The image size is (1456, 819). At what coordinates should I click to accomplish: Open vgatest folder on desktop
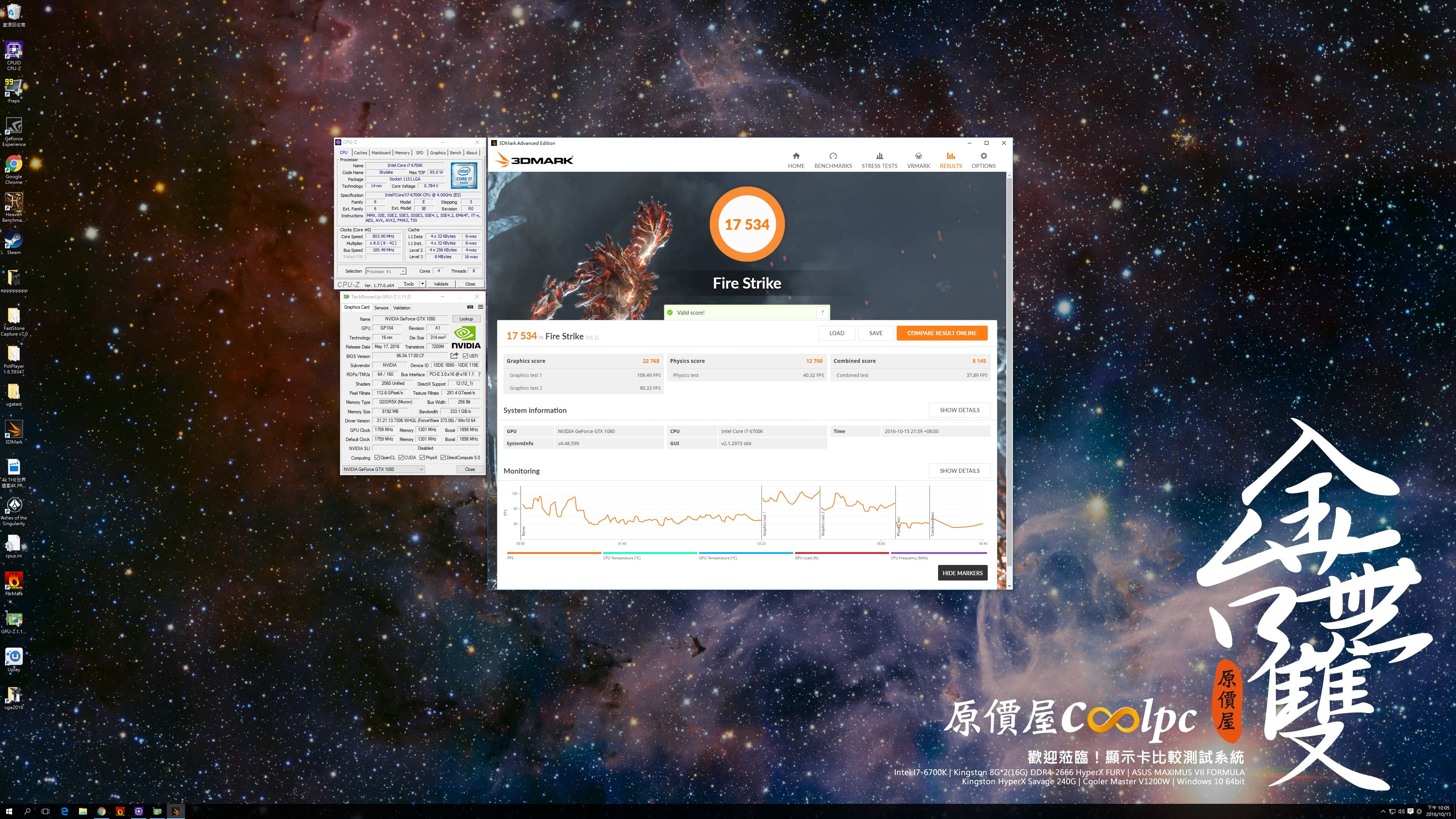coord(14,394)
